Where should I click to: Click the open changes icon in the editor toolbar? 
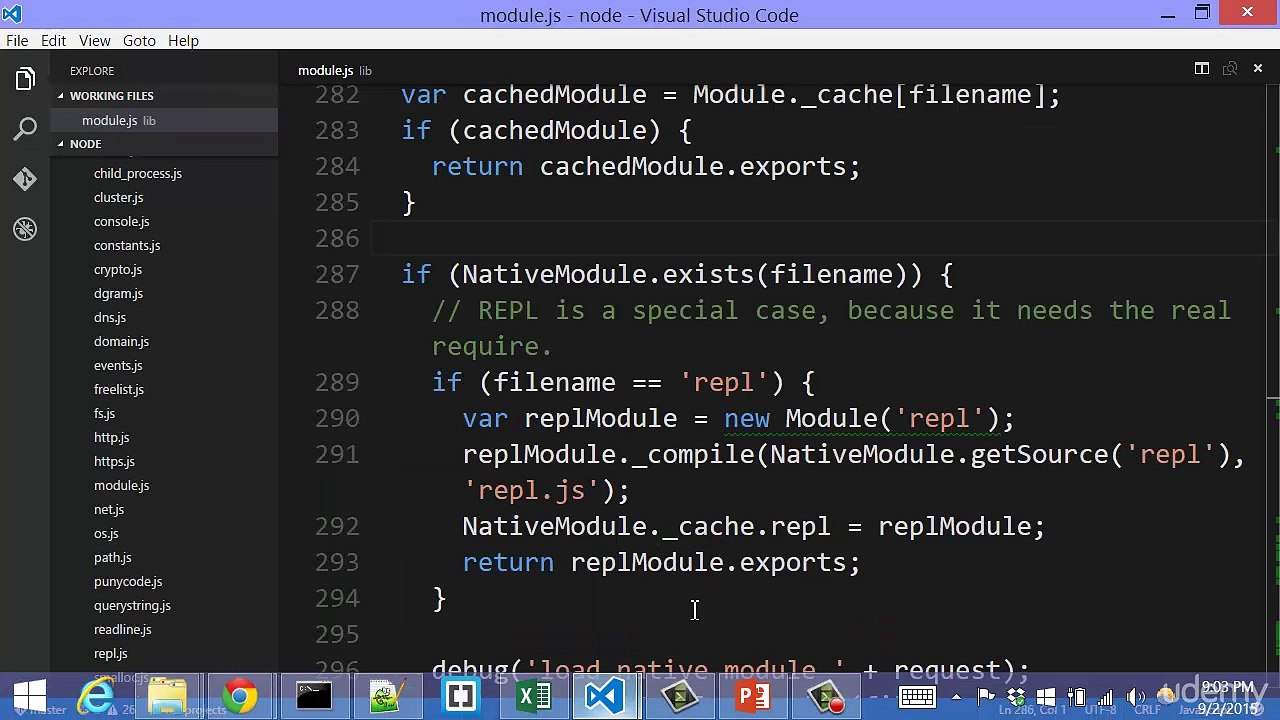(x=1230, y=69)
